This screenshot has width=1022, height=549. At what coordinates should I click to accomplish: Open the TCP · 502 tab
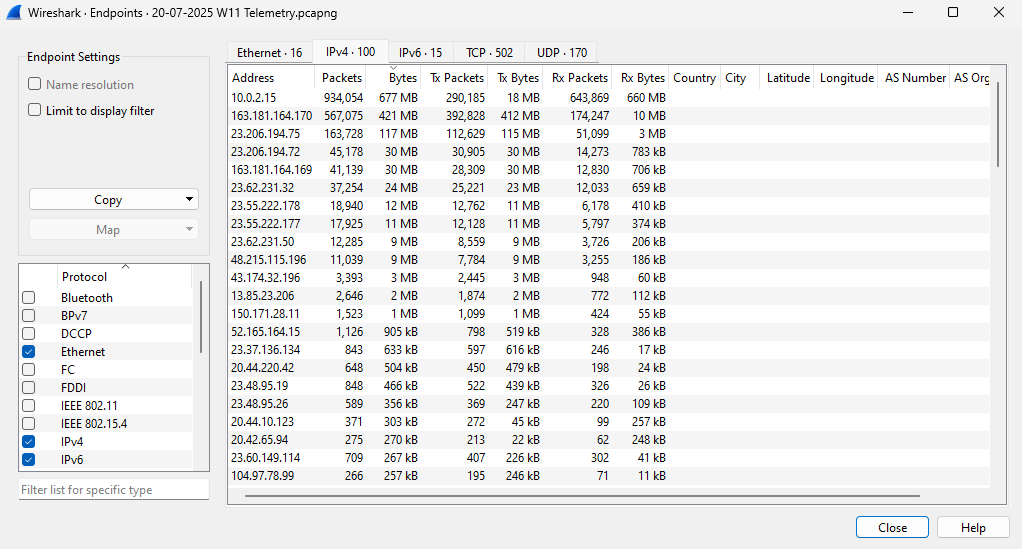[489, 53]
